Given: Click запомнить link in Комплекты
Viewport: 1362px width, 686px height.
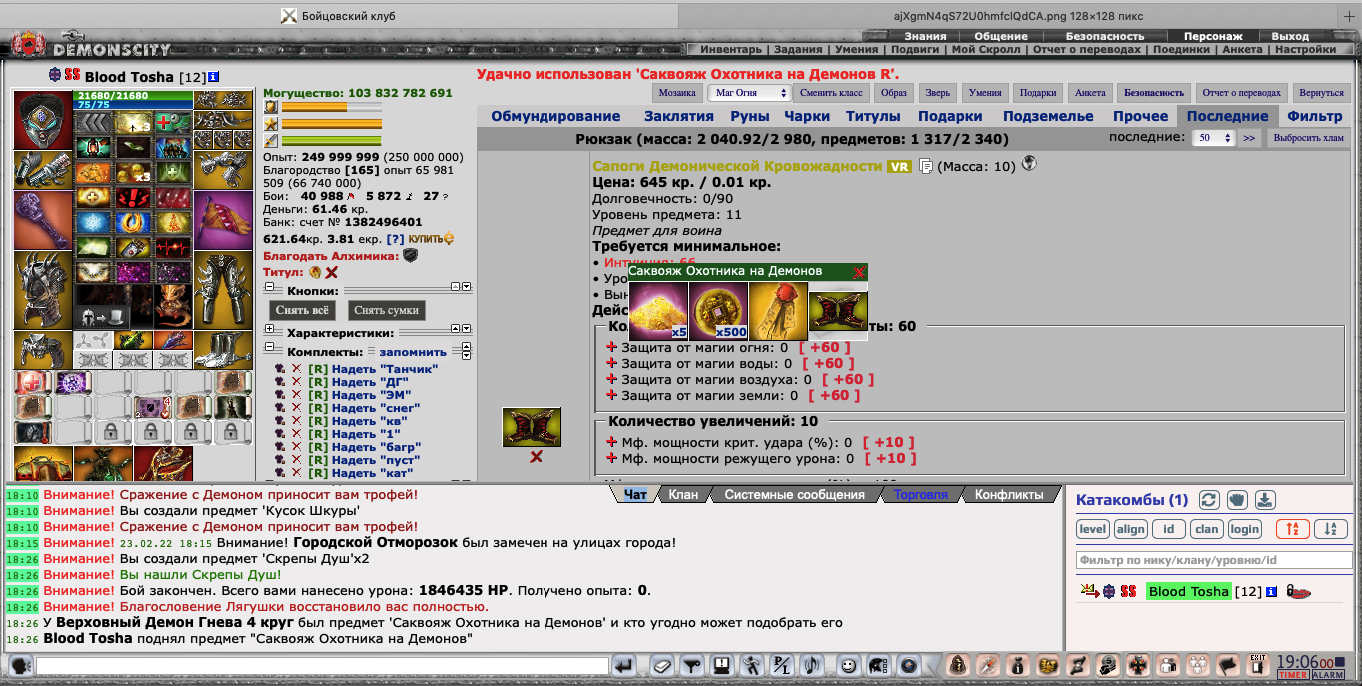Looking at the screenshot, I should pyautogui.click(x=413, y=352).
